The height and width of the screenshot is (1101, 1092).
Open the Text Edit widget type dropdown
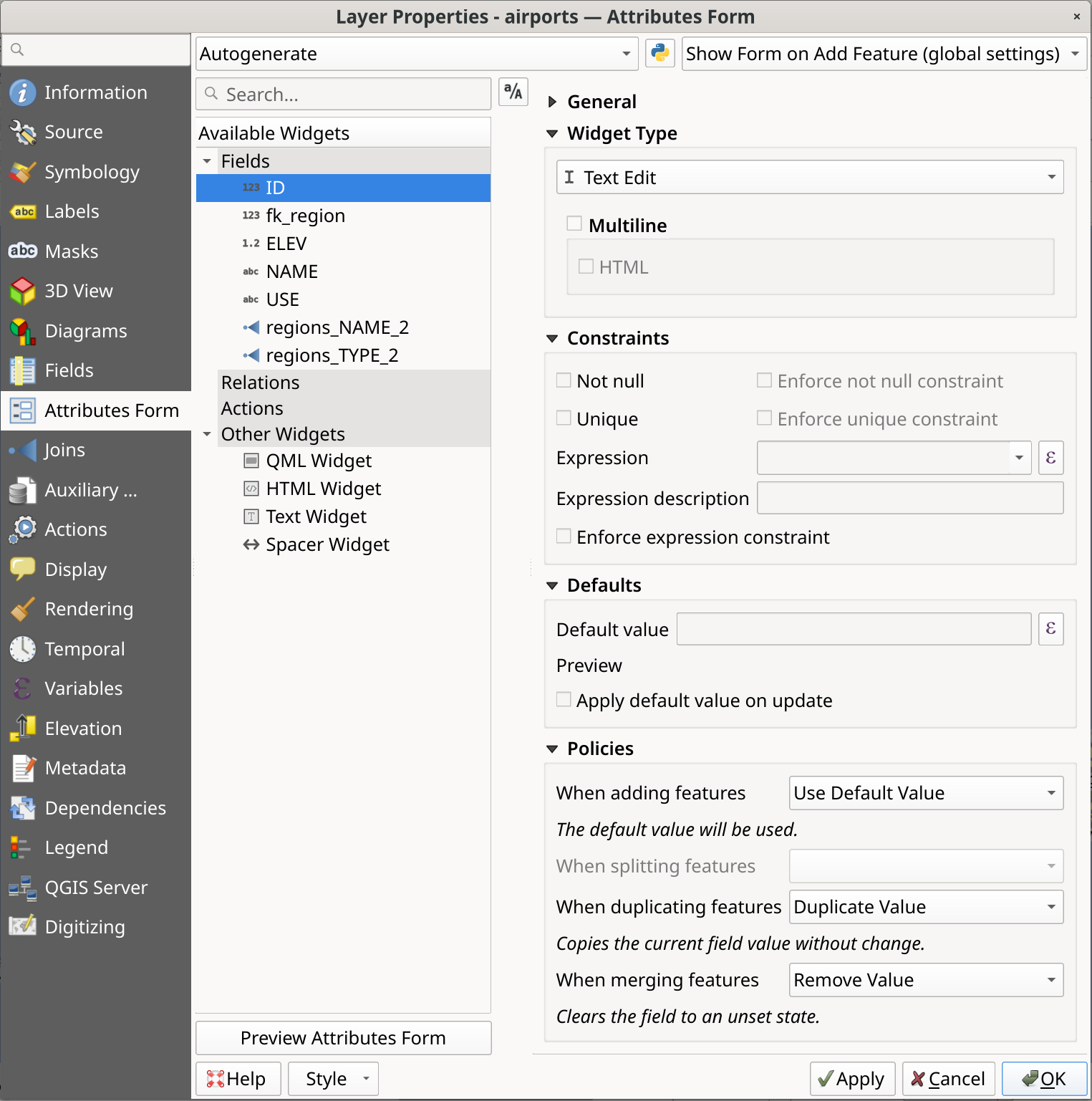tap(809, 178)
